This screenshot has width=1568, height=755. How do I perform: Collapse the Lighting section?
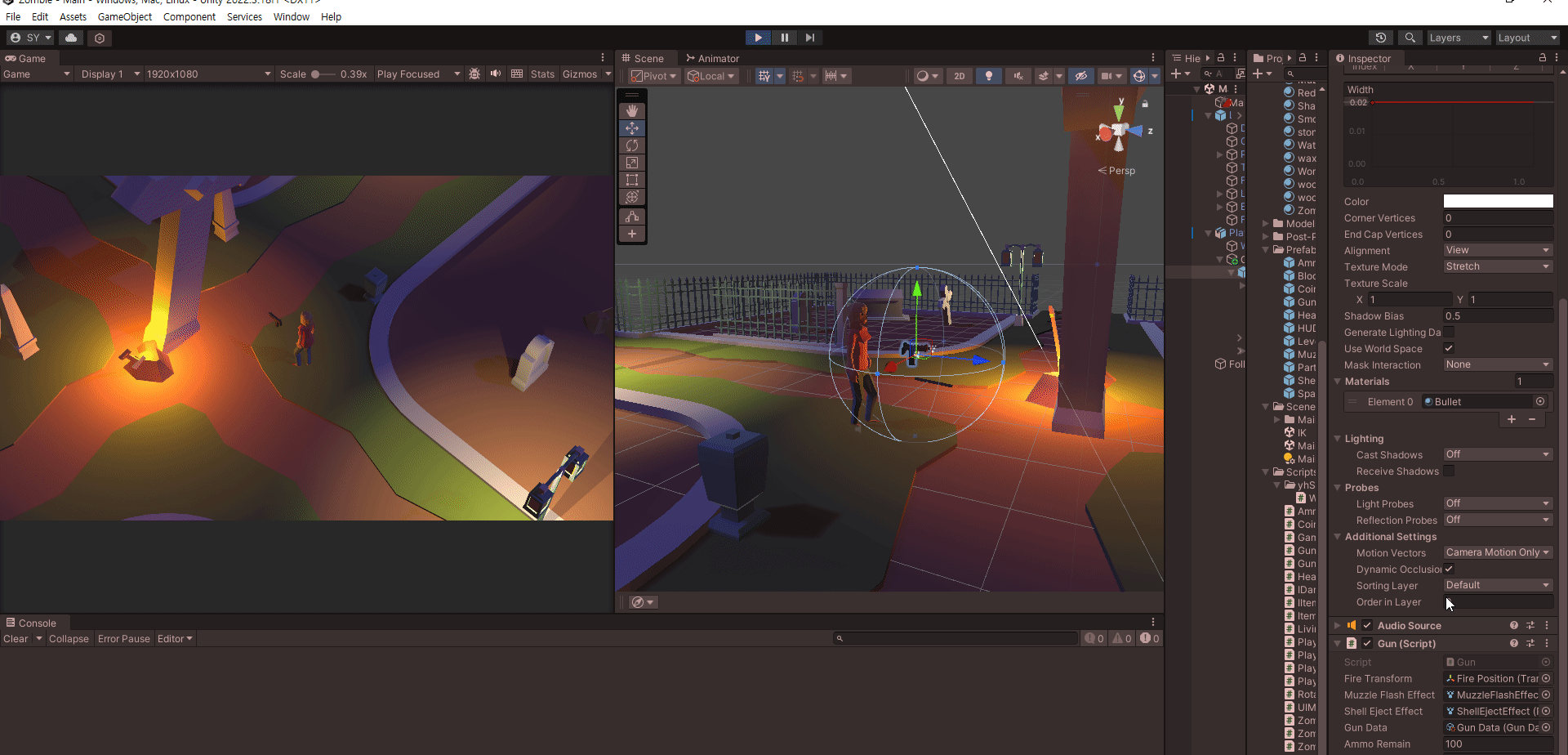click(x=1338, y=439)
